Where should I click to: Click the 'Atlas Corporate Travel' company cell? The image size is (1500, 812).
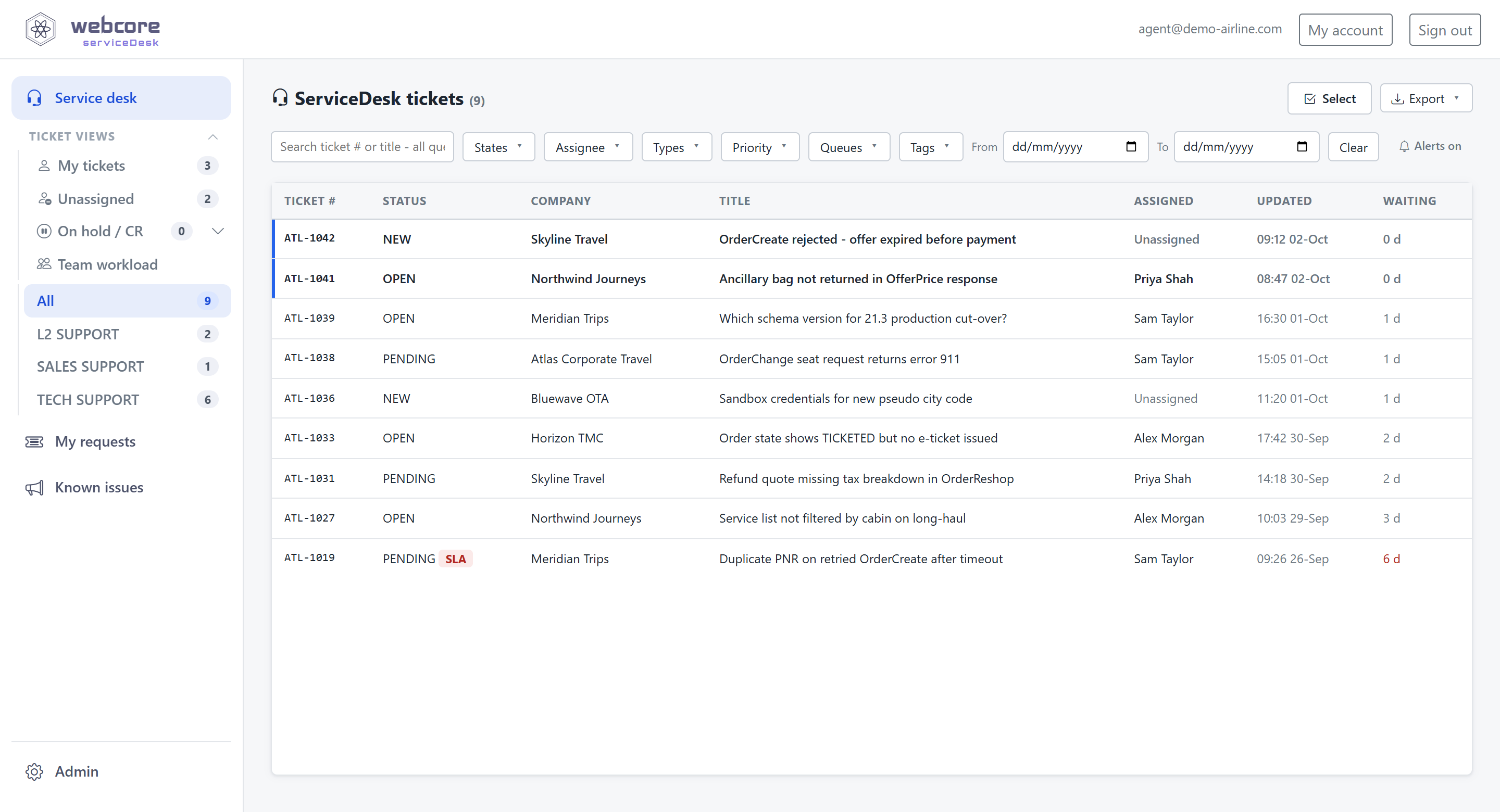pos(591,359)
